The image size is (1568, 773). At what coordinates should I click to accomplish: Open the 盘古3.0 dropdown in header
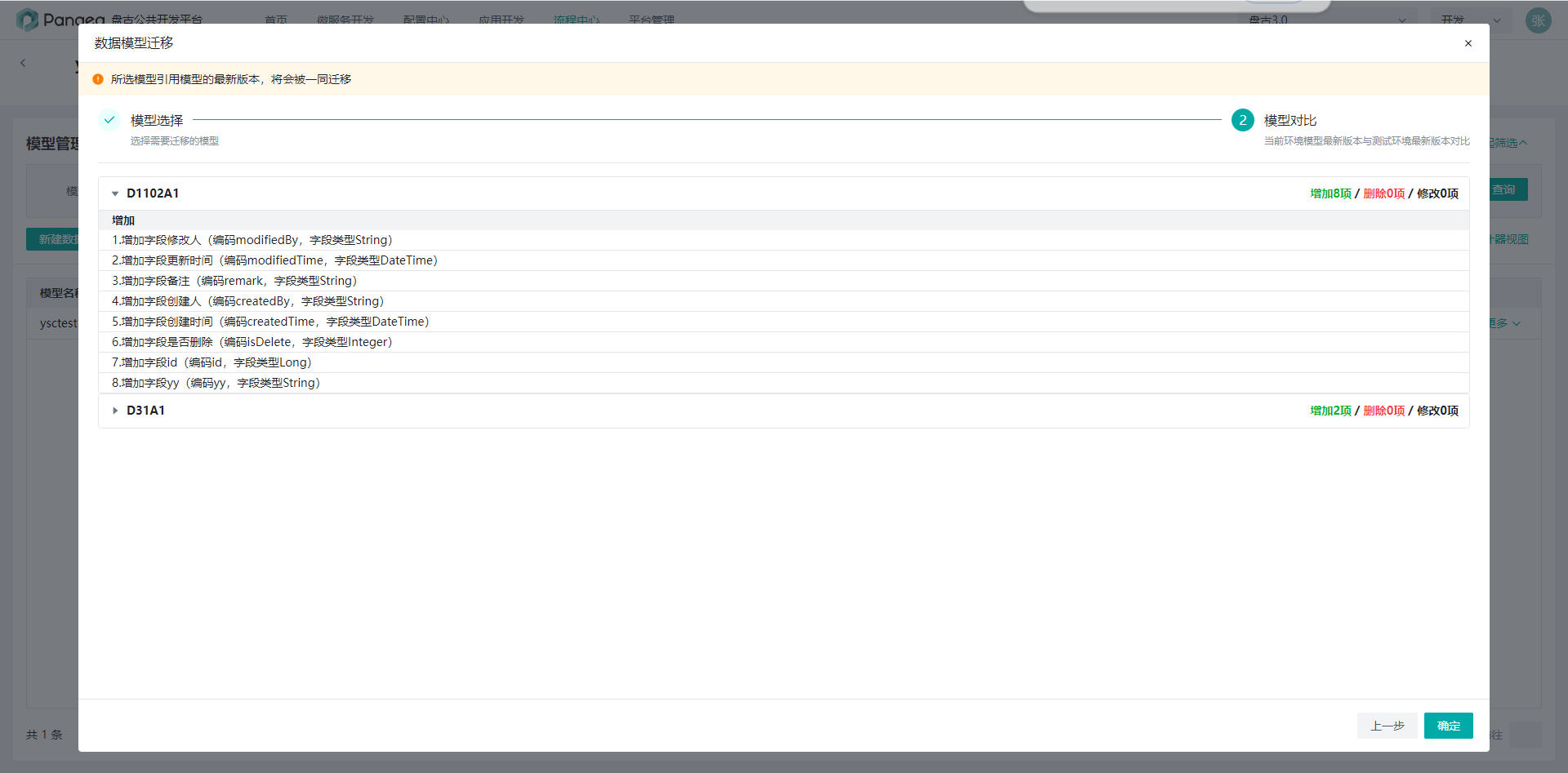pos(1326,20)
